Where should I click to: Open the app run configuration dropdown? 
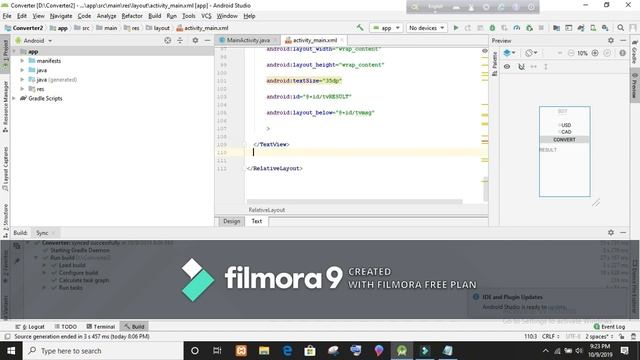386,28
